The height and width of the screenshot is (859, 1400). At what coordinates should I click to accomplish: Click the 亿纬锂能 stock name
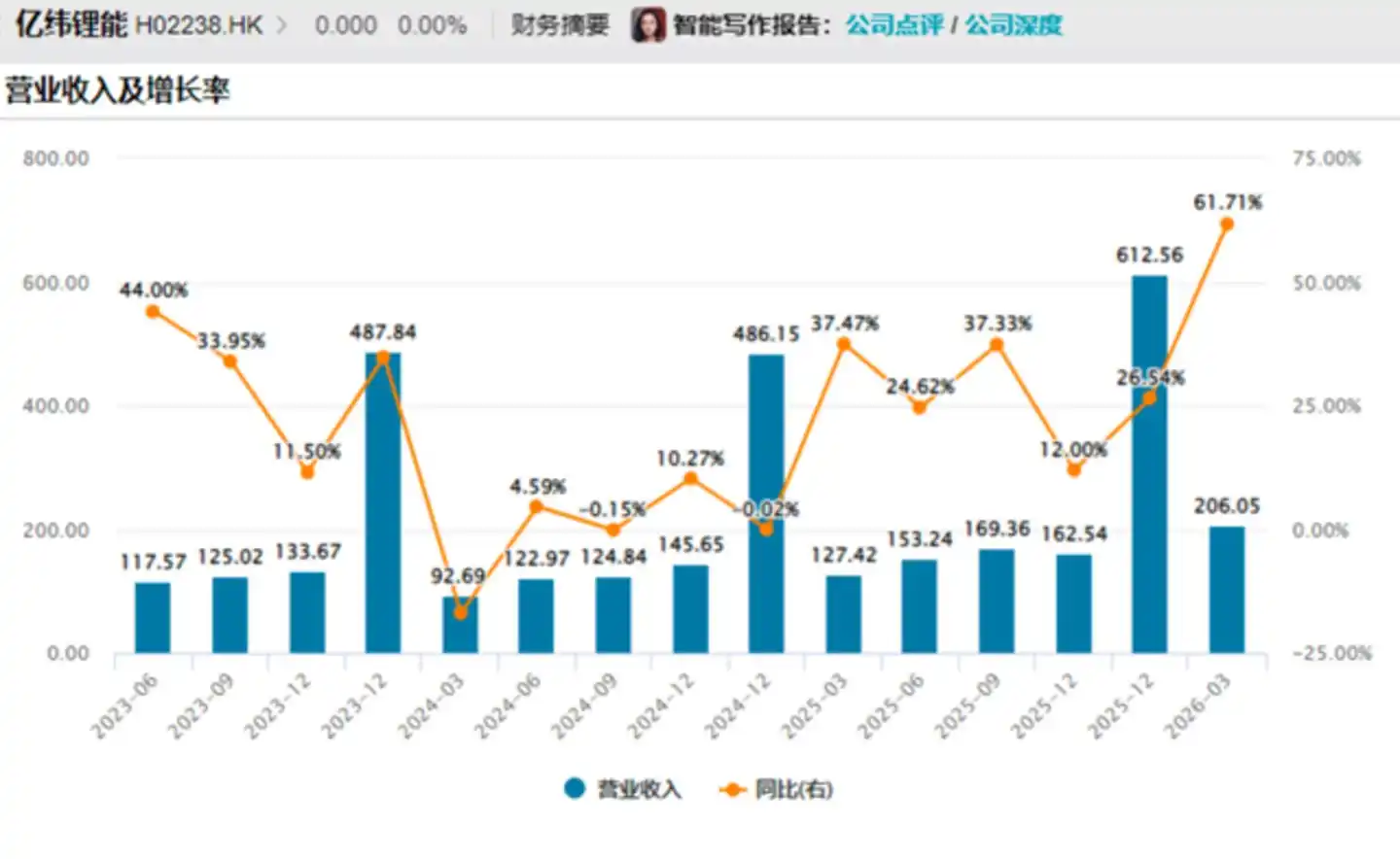[71, 24]
